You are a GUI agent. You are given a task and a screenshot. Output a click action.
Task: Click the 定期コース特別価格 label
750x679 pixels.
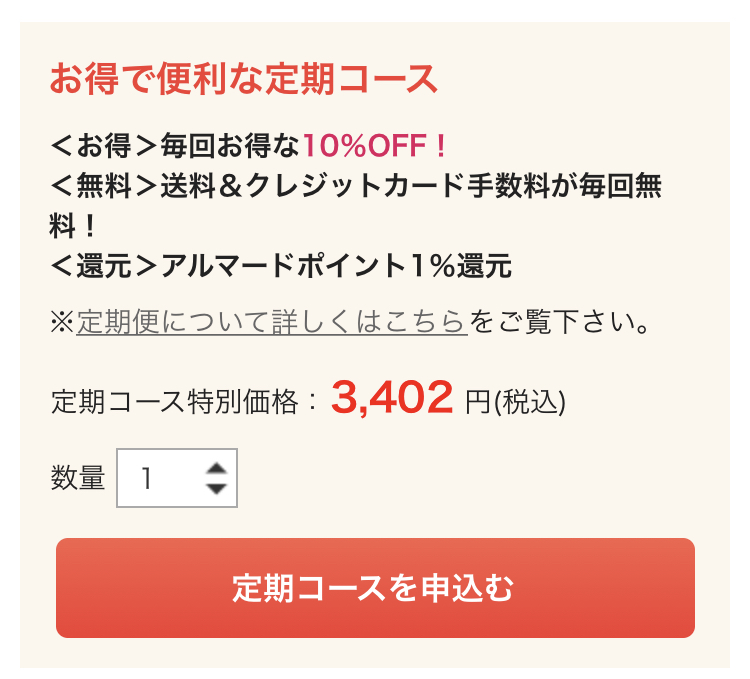pos(175,402)
